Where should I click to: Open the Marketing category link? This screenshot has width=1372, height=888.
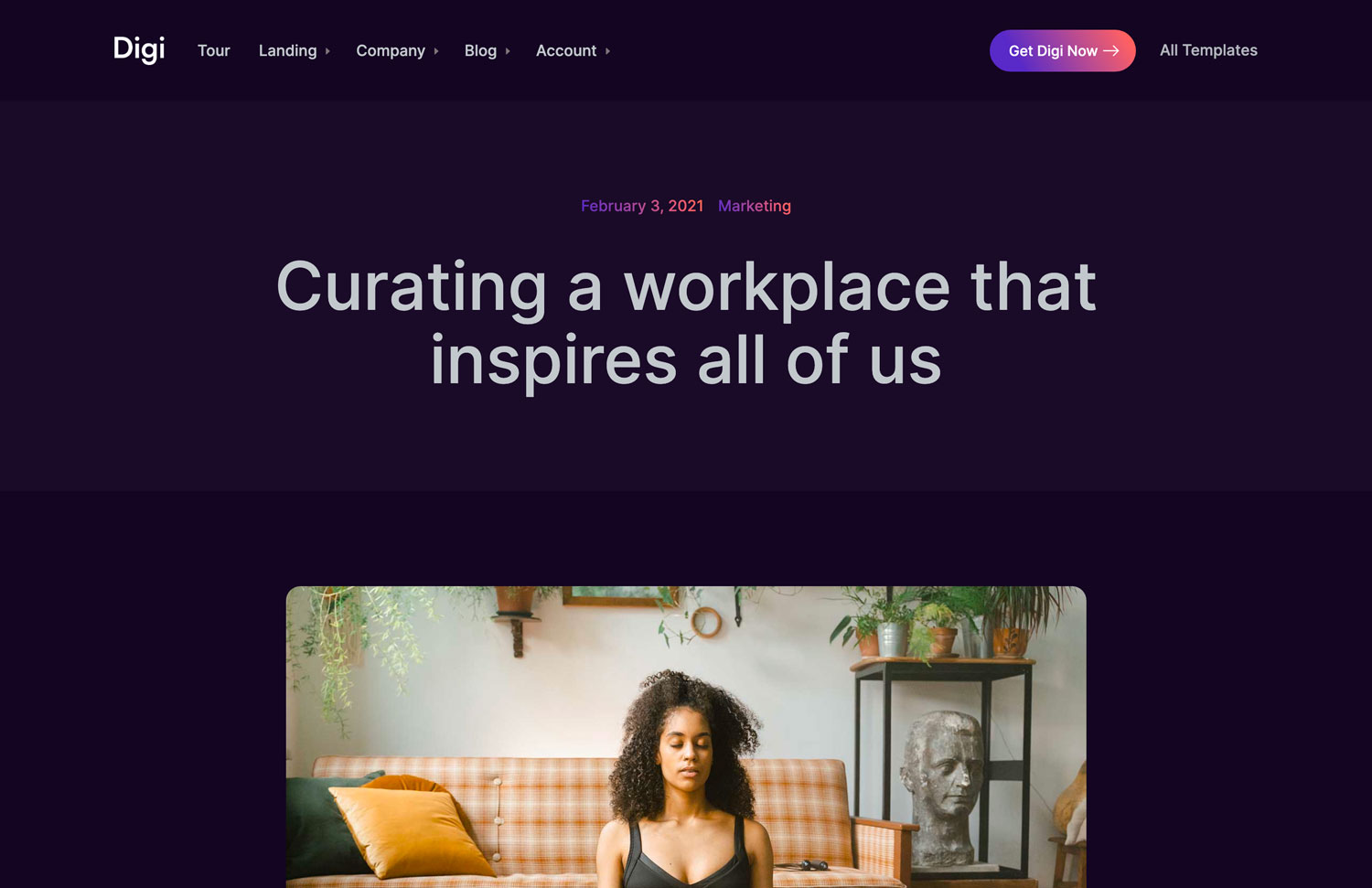[x=755, y=206]
